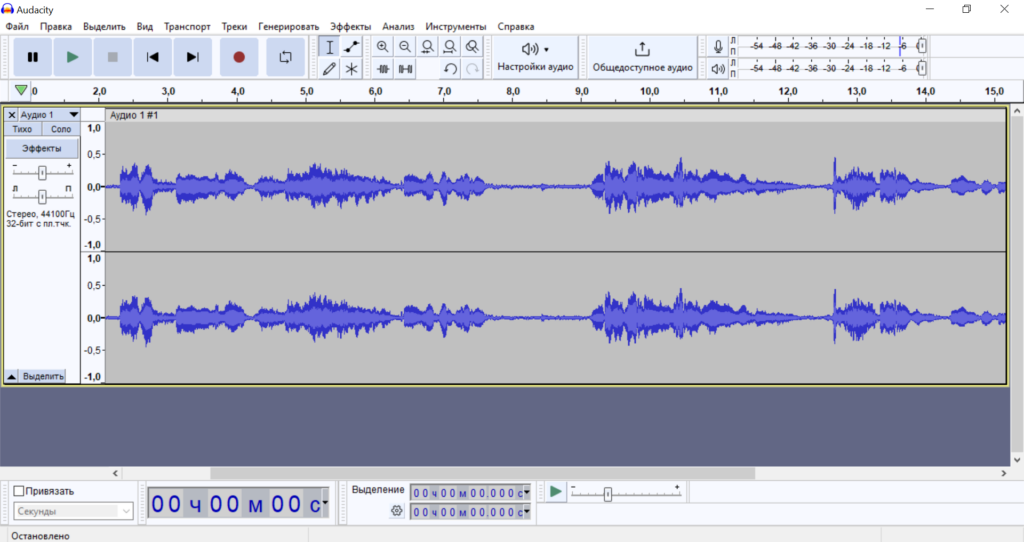Click the selection start time field
Screen dimensions: 1024x542
coord(468,493)
